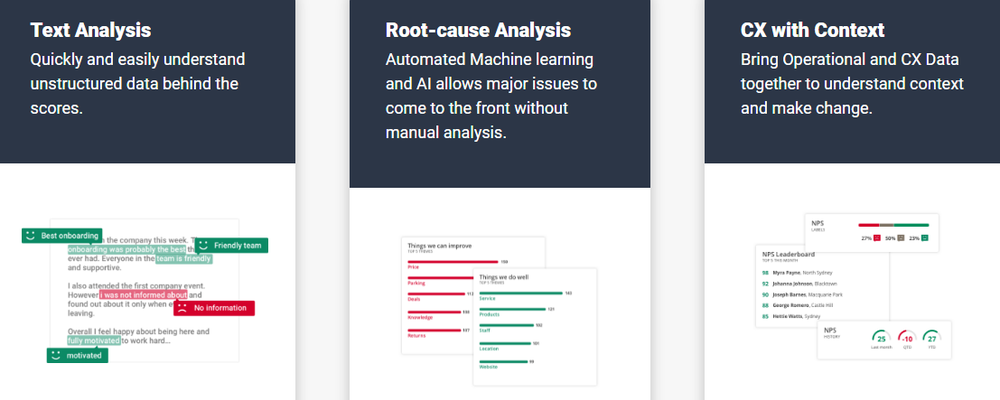The height and width of the screenshot is (400, 1000).
Task: Click the Last month gauge showing 25
Action: (881, 339)
